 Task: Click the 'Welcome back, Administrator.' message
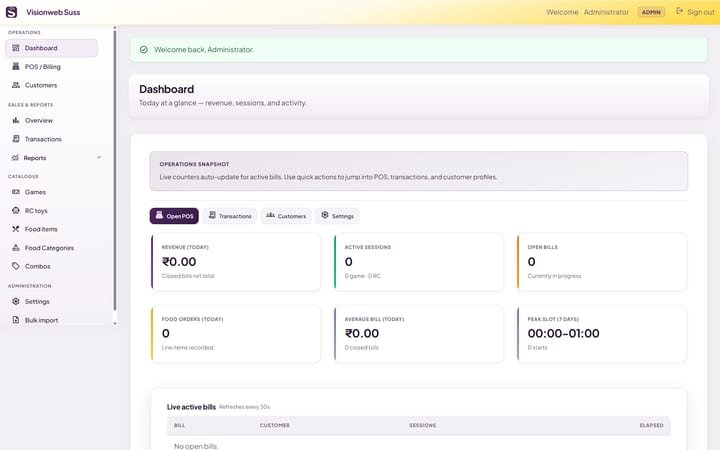[204, 50]
